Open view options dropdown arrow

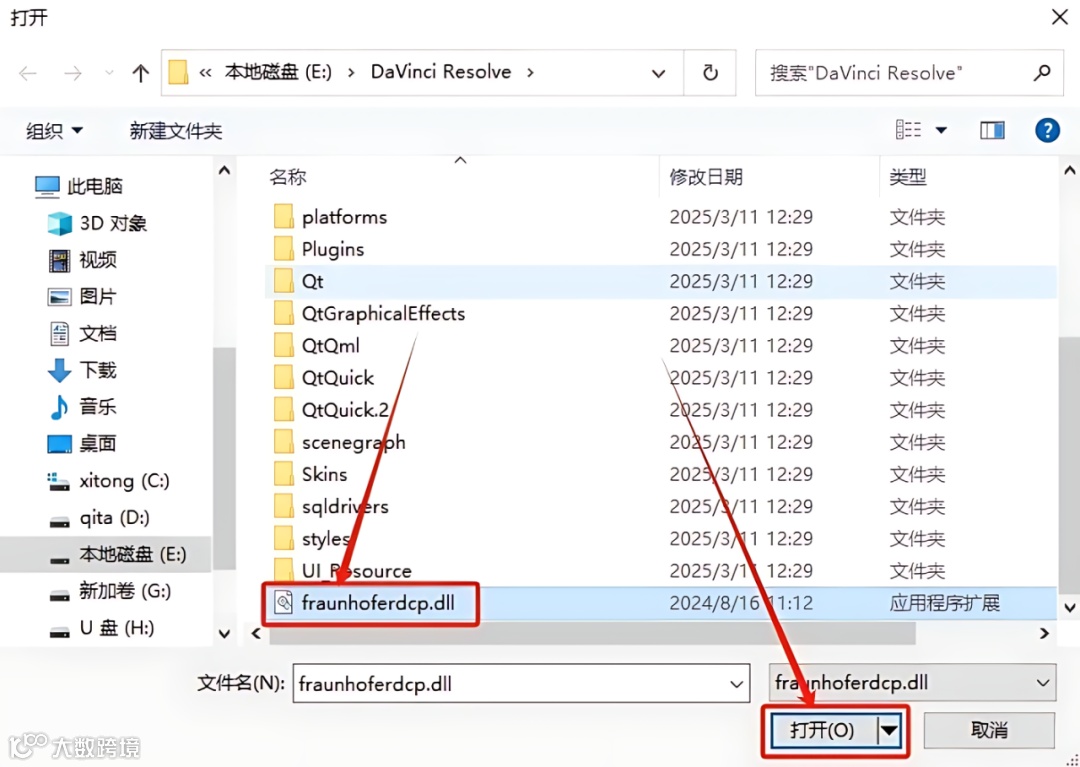pos(941,130)
